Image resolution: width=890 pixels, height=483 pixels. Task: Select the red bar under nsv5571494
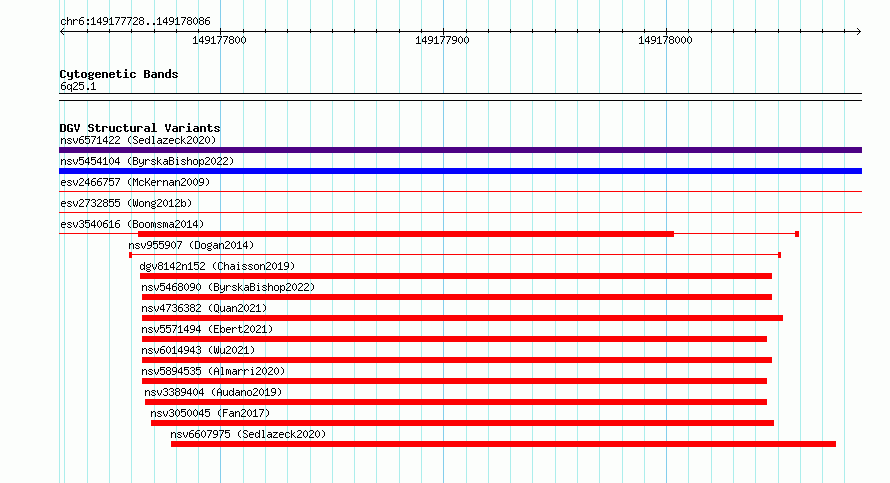coord(454,339)
